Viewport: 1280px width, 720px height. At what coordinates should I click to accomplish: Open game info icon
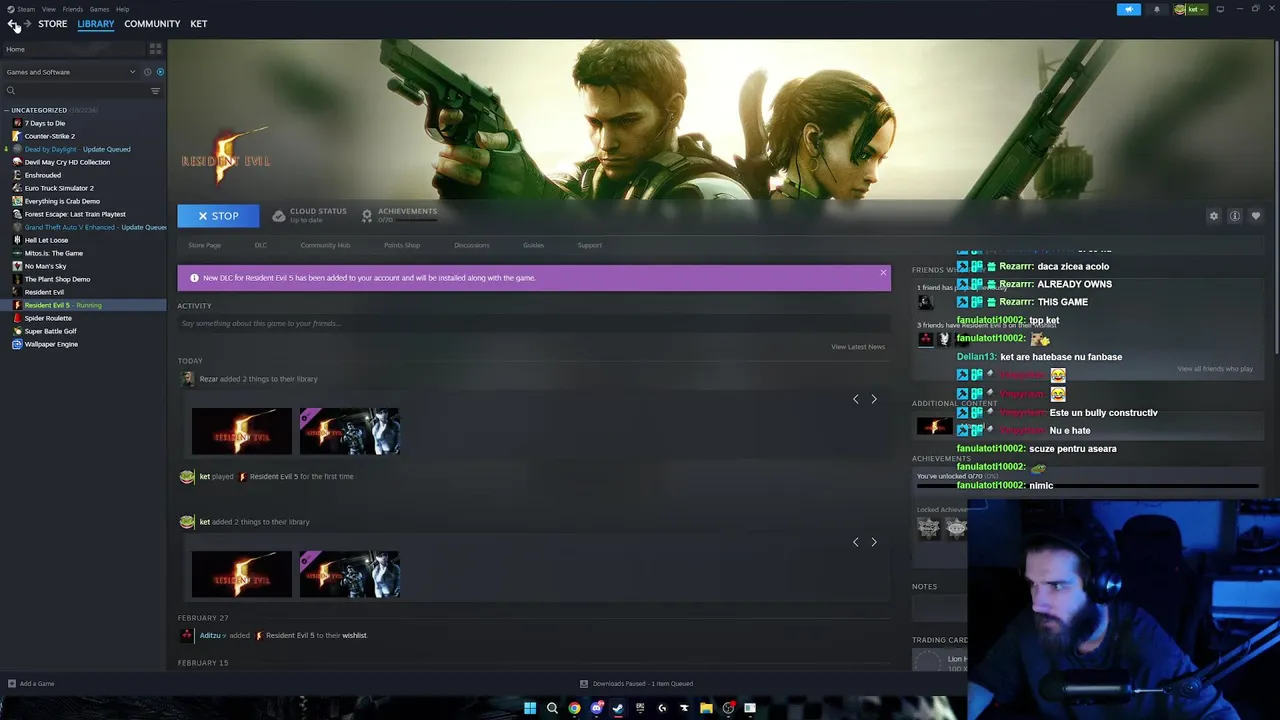pos(1235,216)
